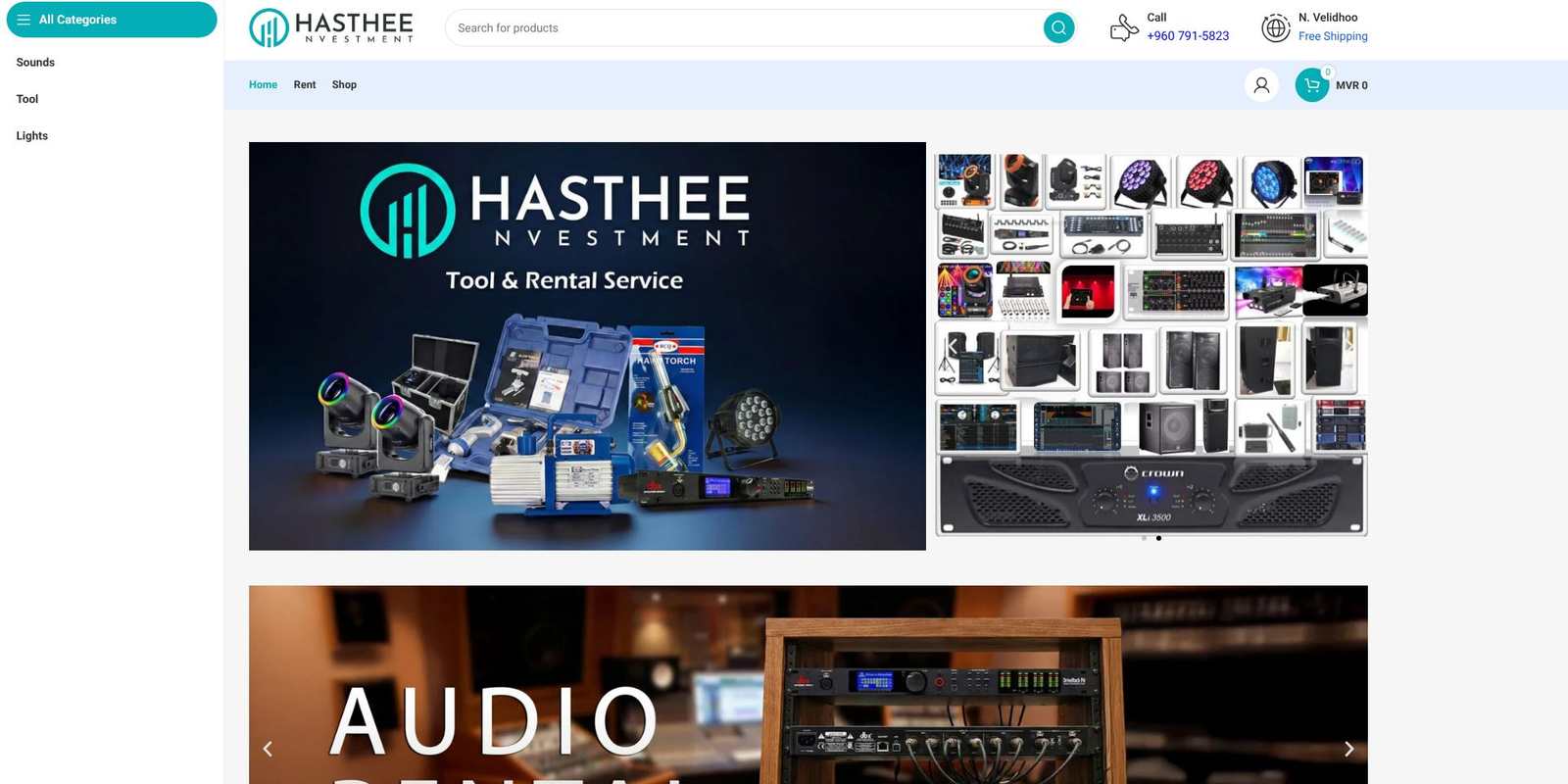Open the Home menu item
Viewport: 1568px width, 784px height.
263,85
